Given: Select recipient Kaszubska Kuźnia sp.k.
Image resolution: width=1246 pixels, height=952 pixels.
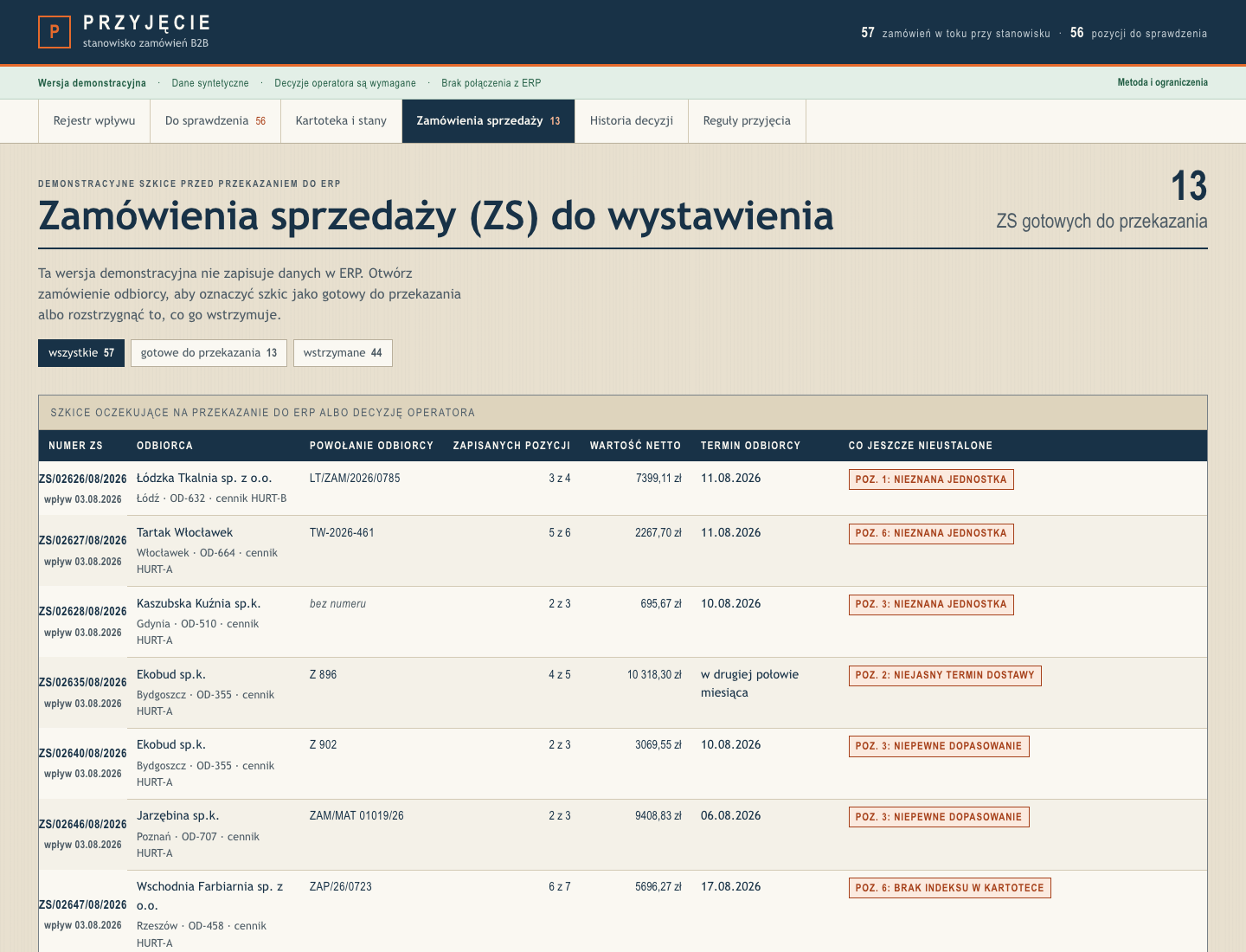Looking at the screenshot, I should click(x=198, y=603).
